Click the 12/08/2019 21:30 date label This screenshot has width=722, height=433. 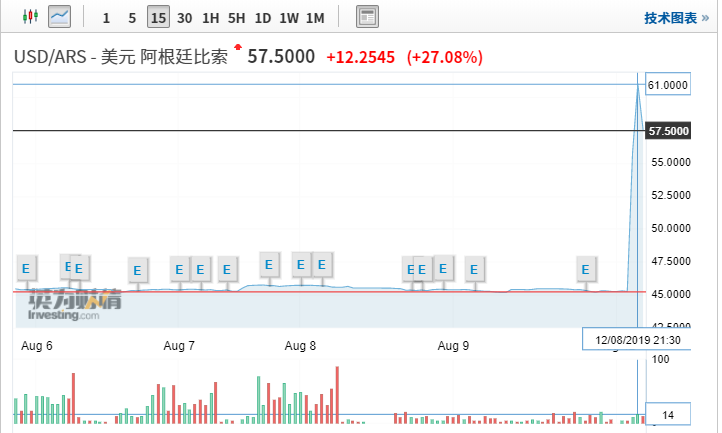pos(637,340)
